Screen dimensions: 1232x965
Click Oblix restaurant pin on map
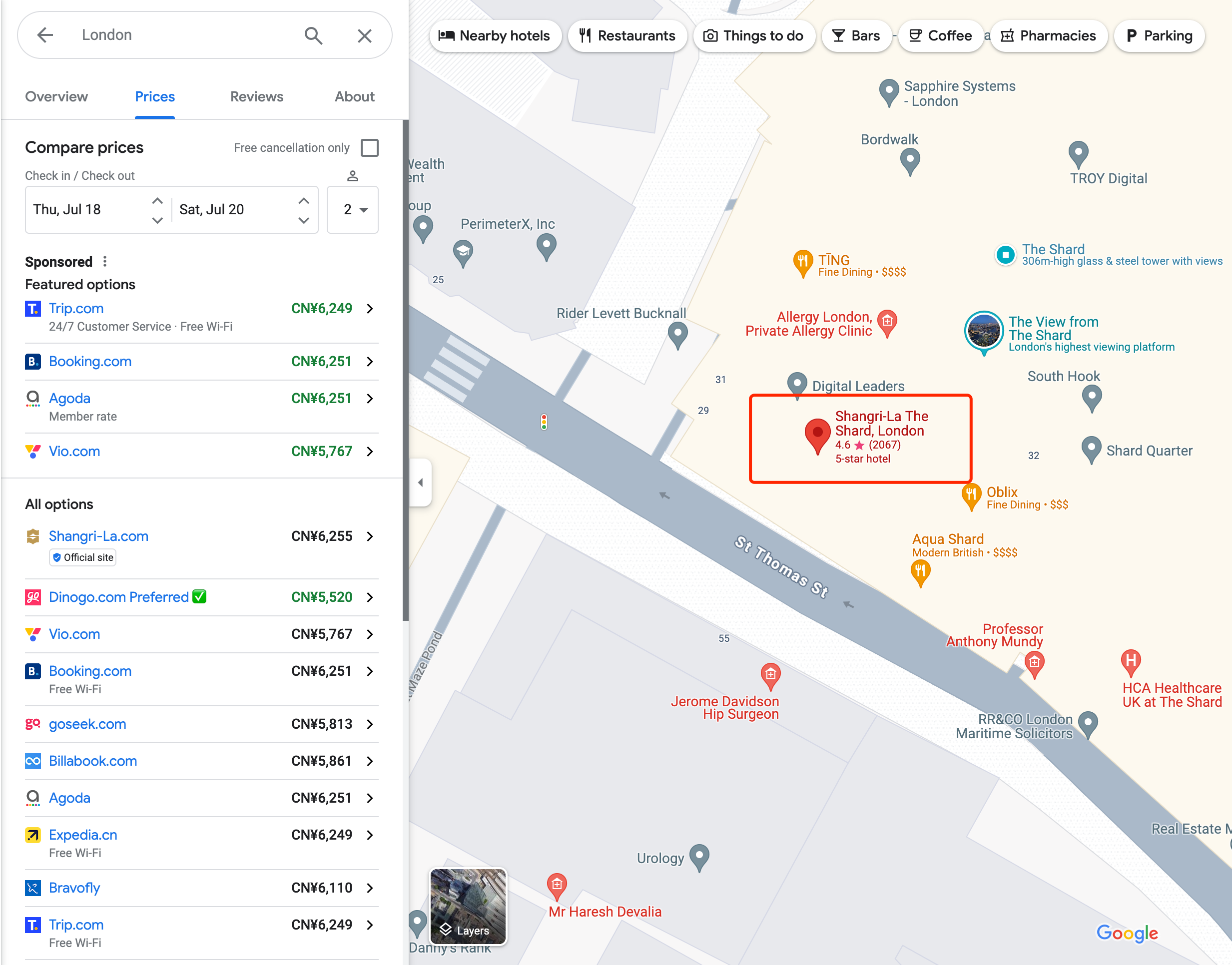pyautogui.click(x=971, y=497)
